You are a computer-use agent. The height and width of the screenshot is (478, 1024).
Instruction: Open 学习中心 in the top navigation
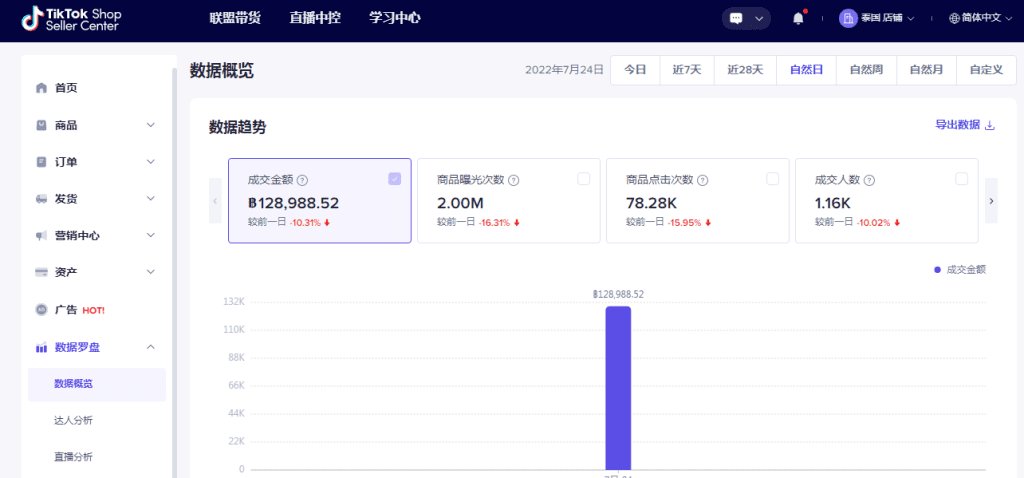[394, 18]
